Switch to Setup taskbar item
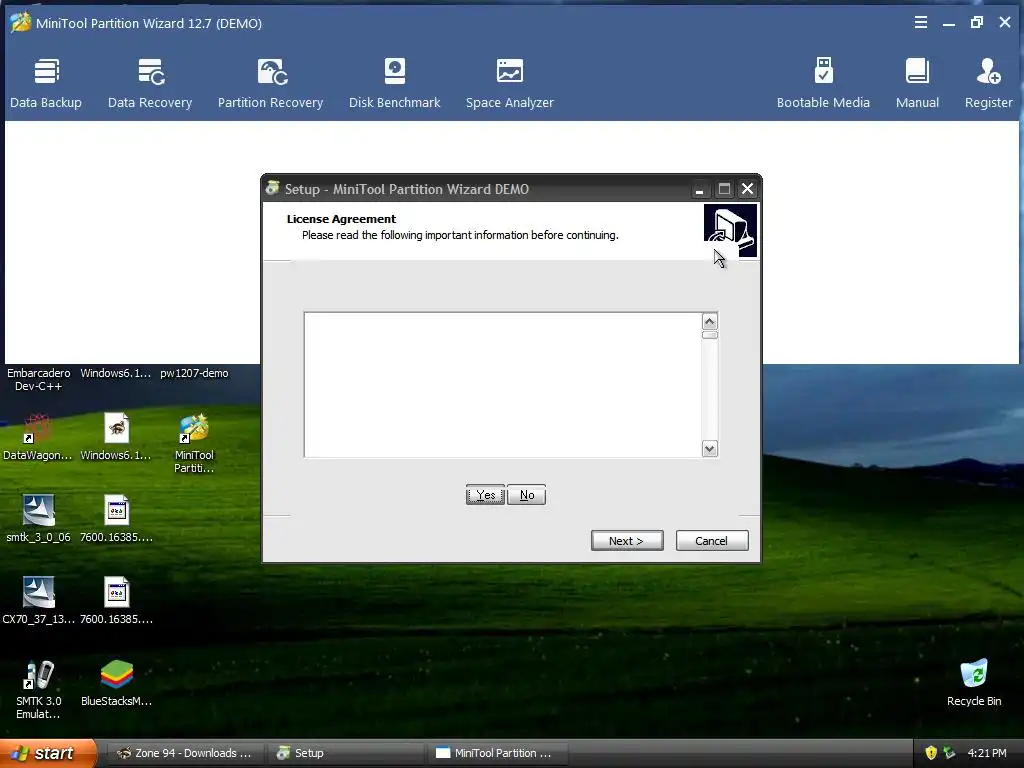This screenshot has height=768, width=1024. coord(344,753)
